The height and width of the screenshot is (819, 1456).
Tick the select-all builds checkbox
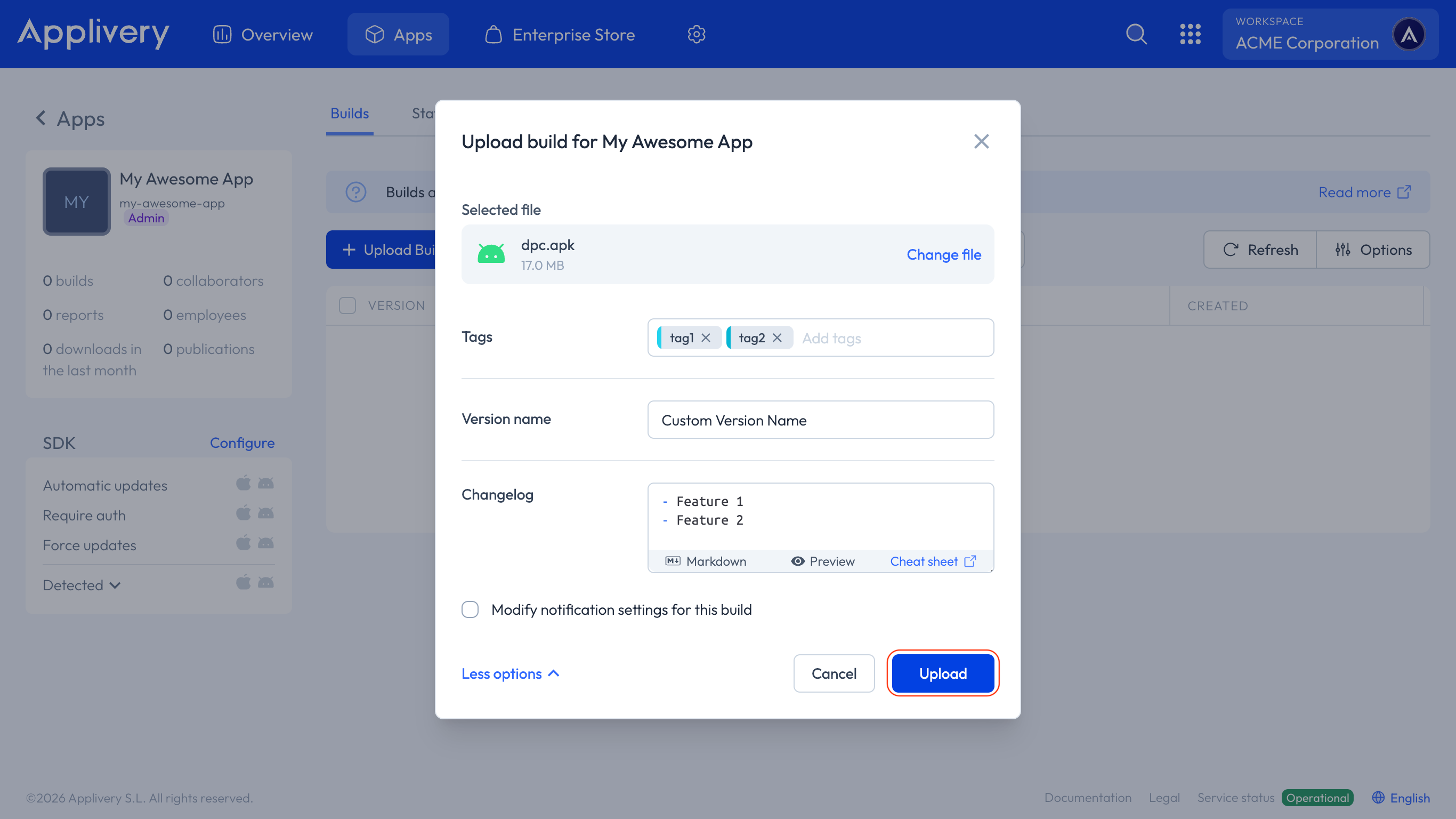[347, 306]
